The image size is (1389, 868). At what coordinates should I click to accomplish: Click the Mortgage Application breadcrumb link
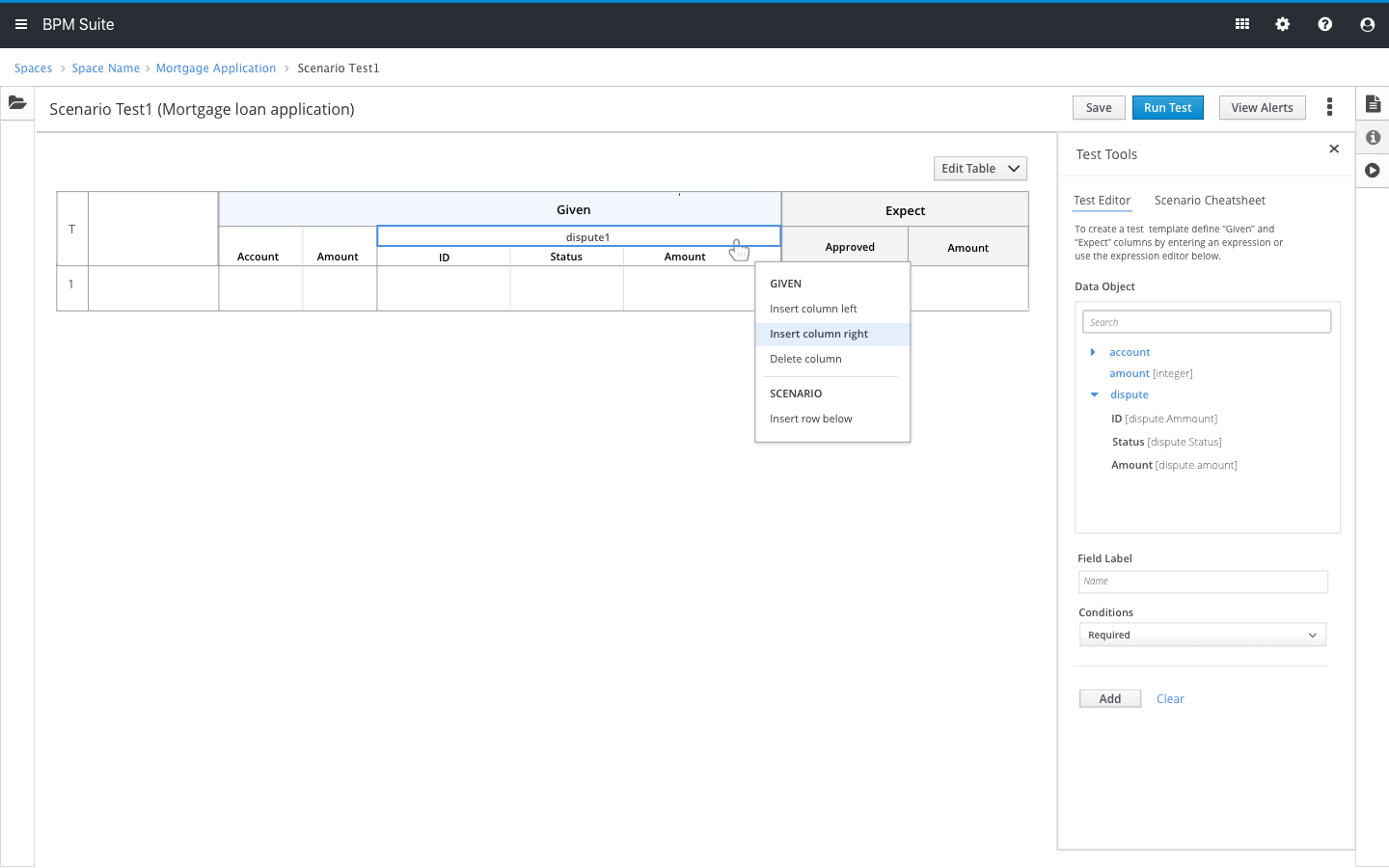click(216, 68)
